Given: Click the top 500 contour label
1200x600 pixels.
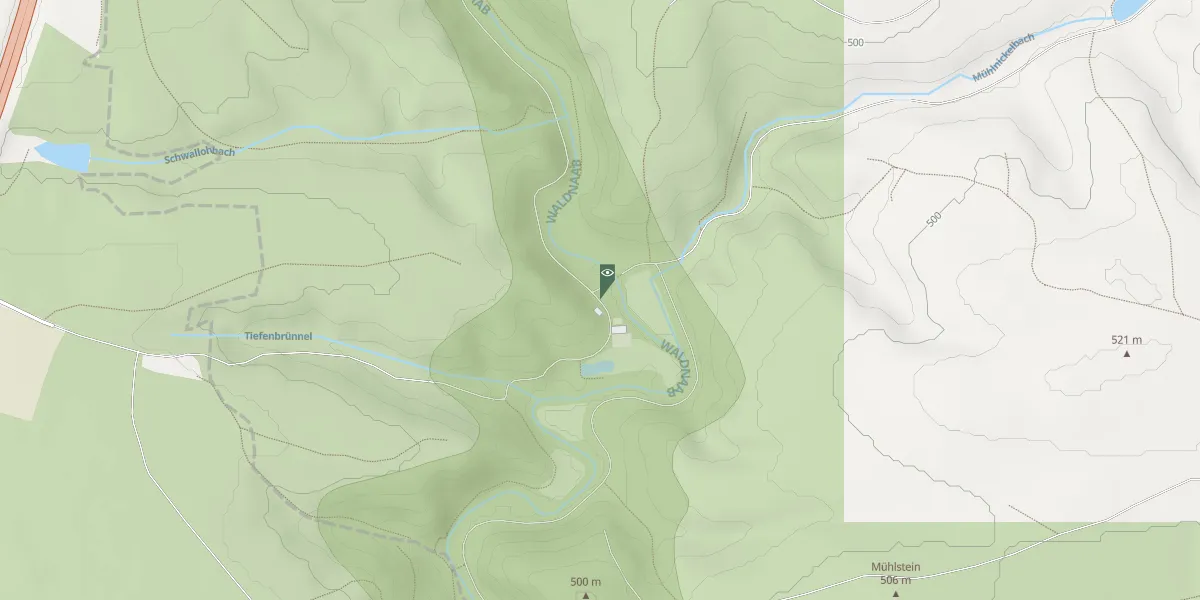Looking at the screenshot, I should (855, 43).
